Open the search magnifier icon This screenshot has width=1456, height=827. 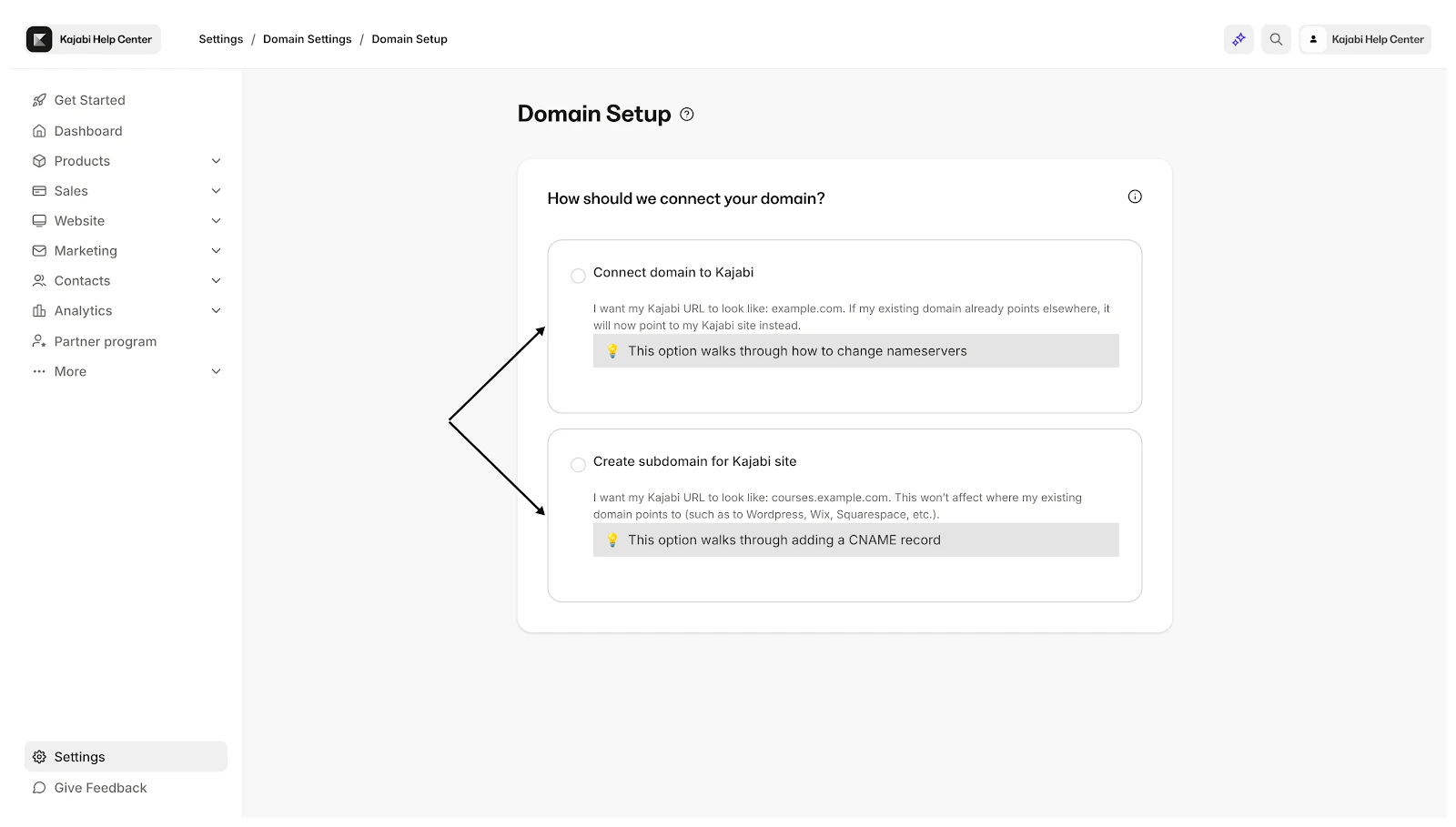1275,39
